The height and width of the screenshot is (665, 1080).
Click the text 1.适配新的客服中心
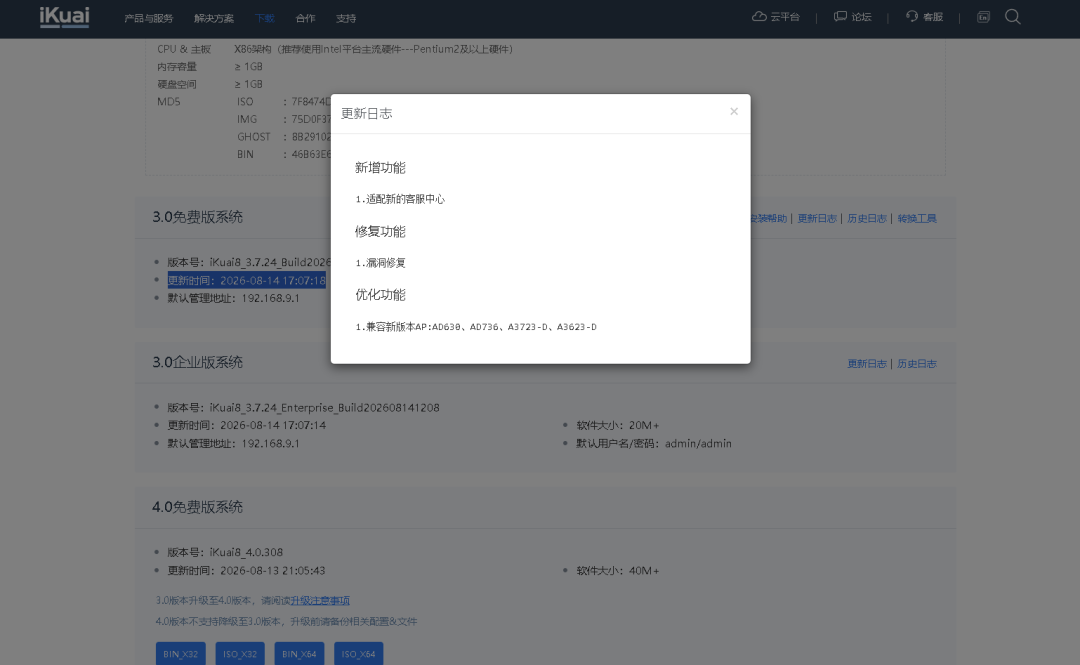coord(400,199)
